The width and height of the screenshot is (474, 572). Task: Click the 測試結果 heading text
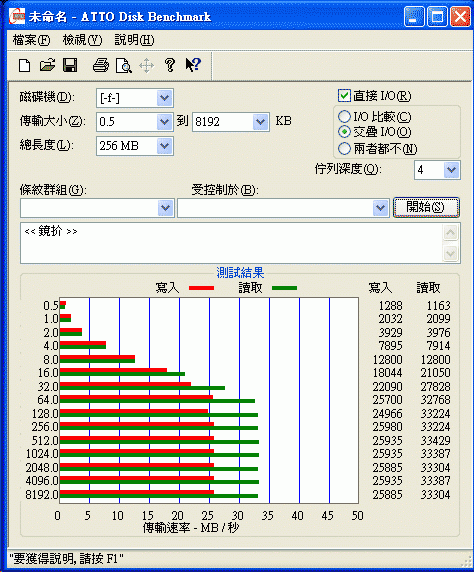coord(240,273)
